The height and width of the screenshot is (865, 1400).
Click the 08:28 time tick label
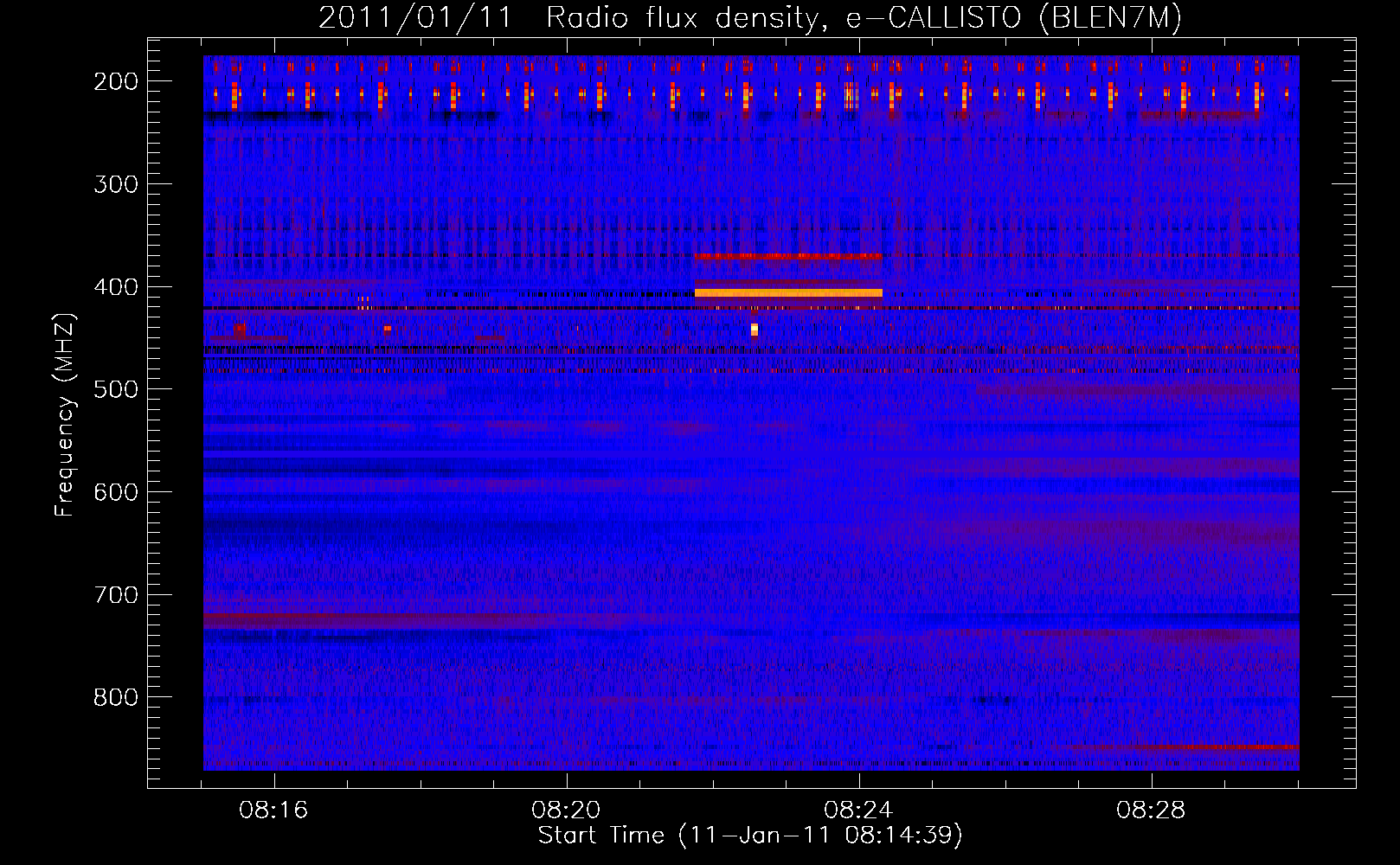click(1152, 811)
